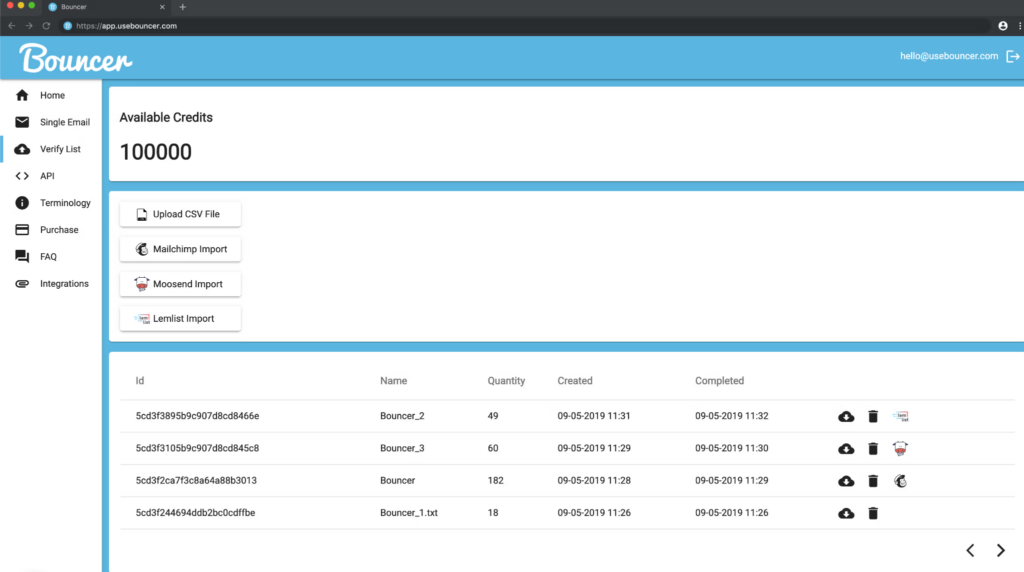Select id 5cd3f2ca7f3c8a64a88b3013
This screenshot has width=1024, height=572.
pyautogui.click(x=196, y=481)
